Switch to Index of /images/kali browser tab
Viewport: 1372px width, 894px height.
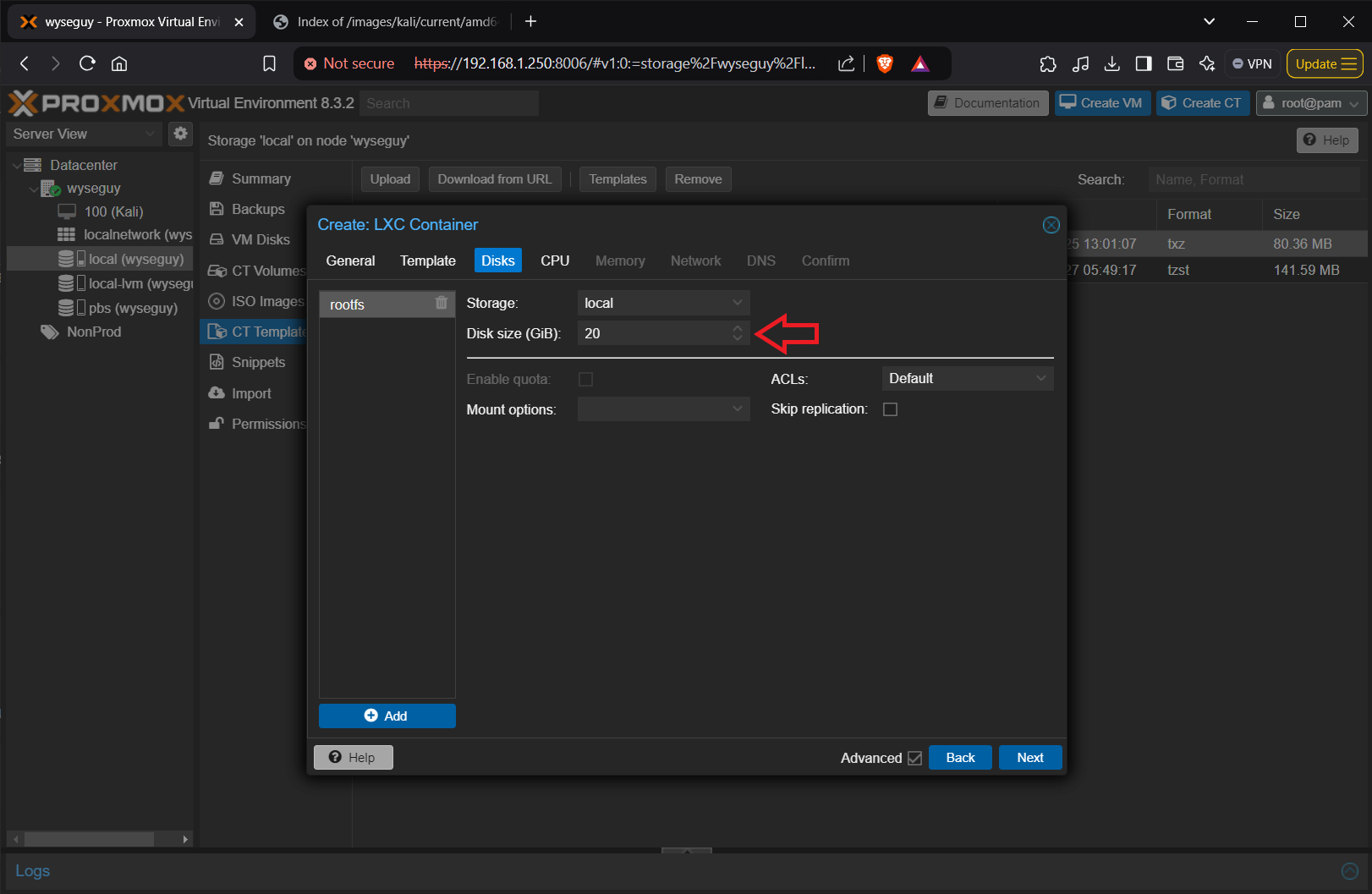[x=386, y=21]
